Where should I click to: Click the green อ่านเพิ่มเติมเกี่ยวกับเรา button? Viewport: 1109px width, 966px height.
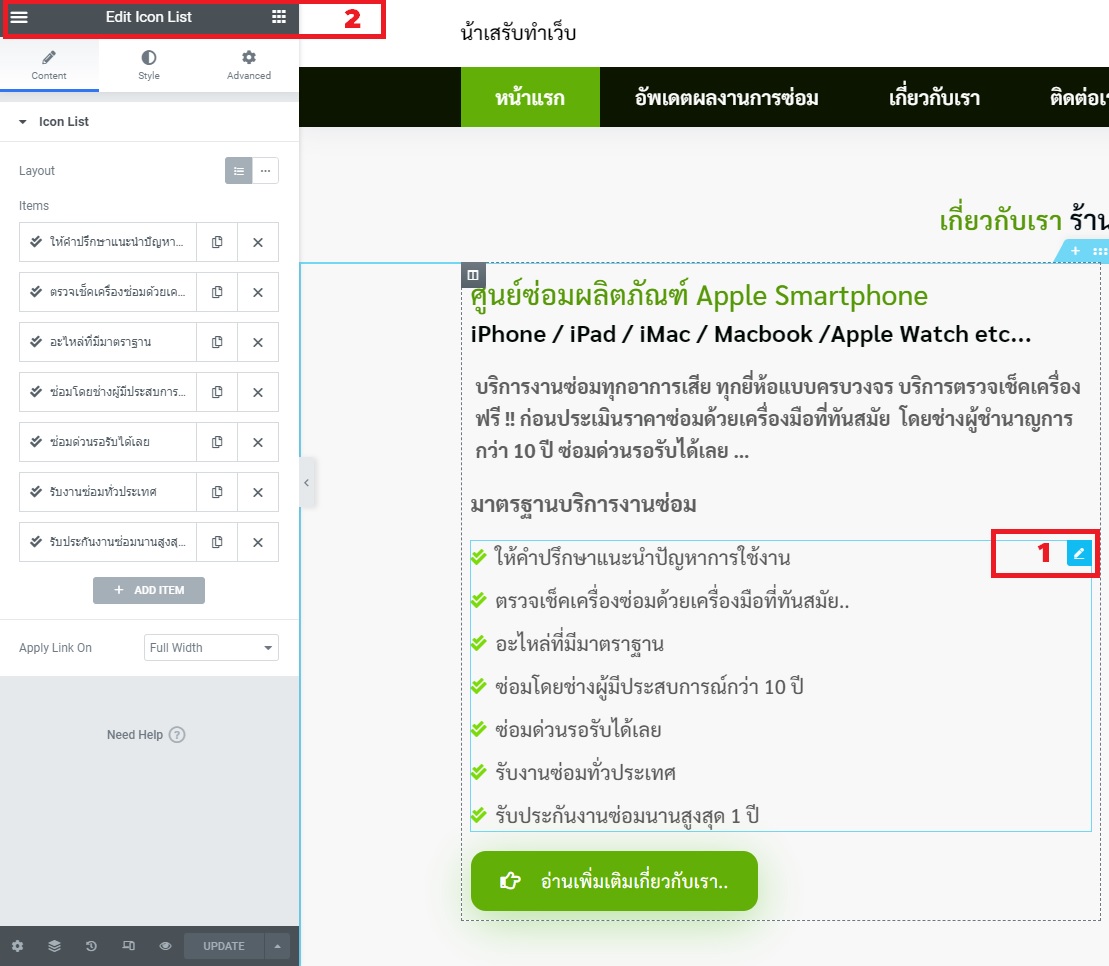614,881
